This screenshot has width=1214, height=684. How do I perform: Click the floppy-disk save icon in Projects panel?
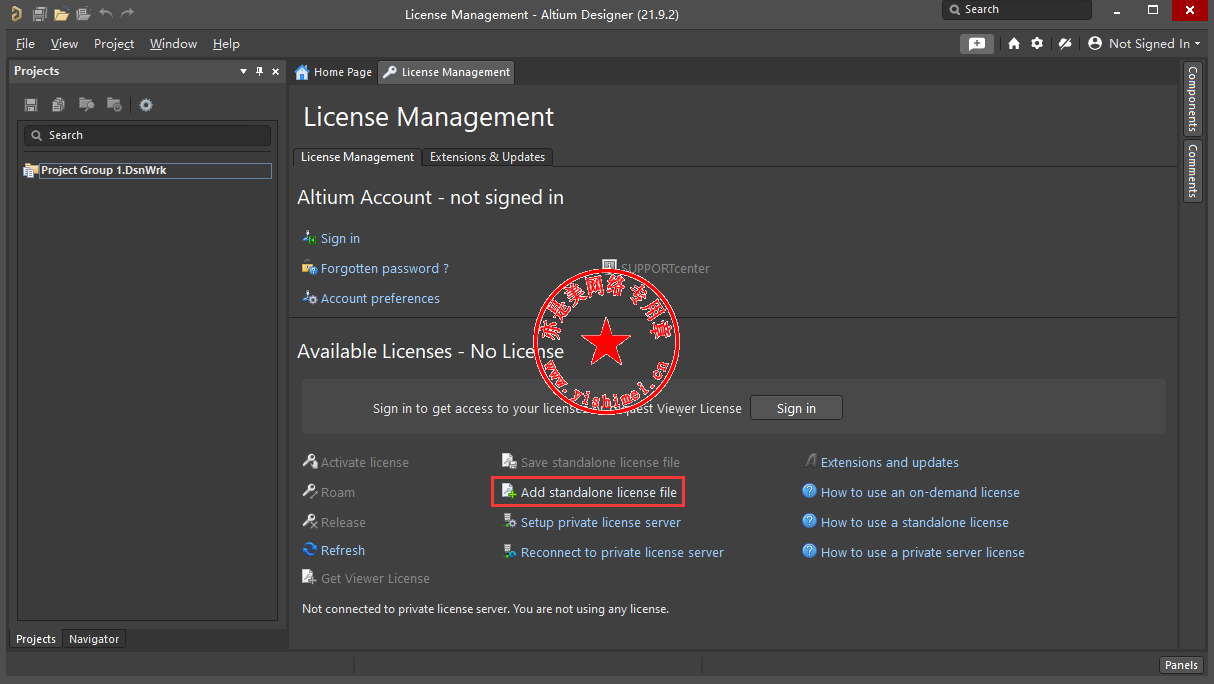pos(31,105)
